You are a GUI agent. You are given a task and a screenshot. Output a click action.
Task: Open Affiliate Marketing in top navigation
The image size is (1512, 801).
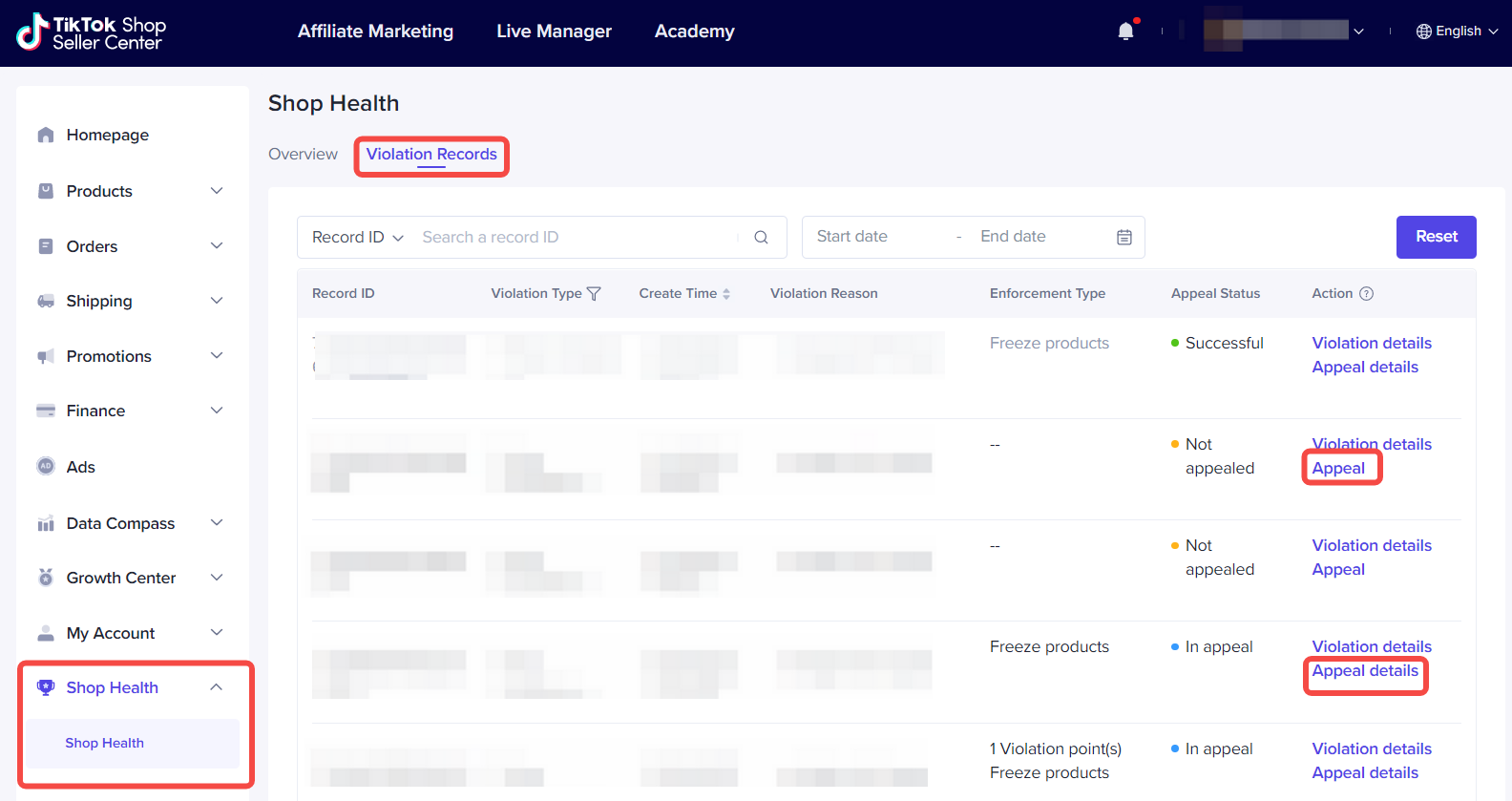(375, 32)
